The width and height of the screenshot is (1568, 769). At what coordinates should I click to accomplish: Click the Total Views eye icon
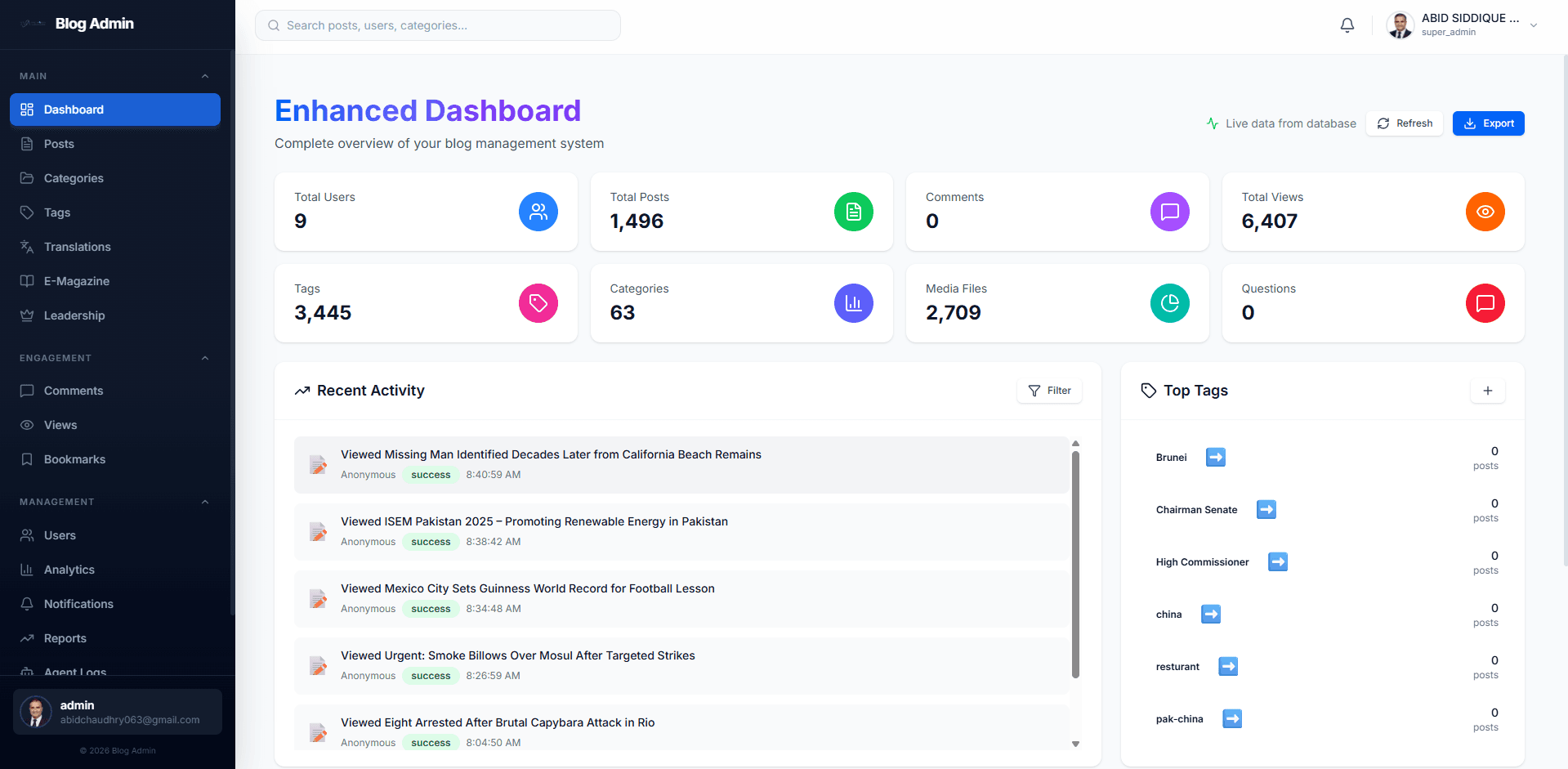1485,212
